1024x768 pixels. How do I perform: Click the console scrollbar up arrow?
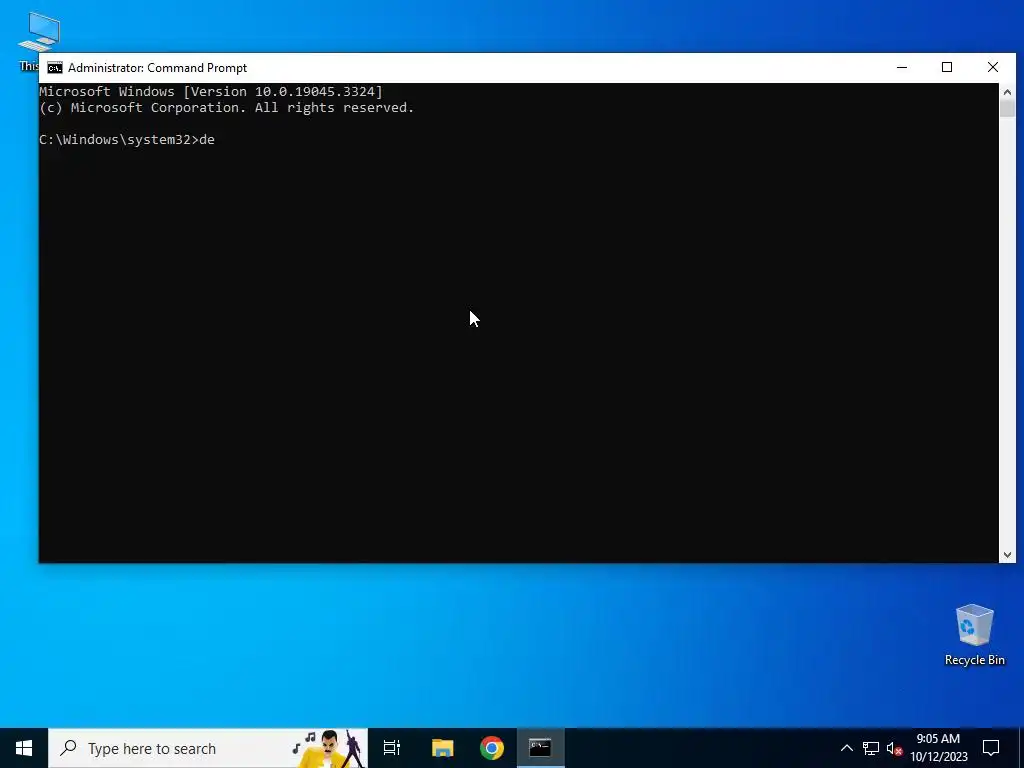[1007, 91]
